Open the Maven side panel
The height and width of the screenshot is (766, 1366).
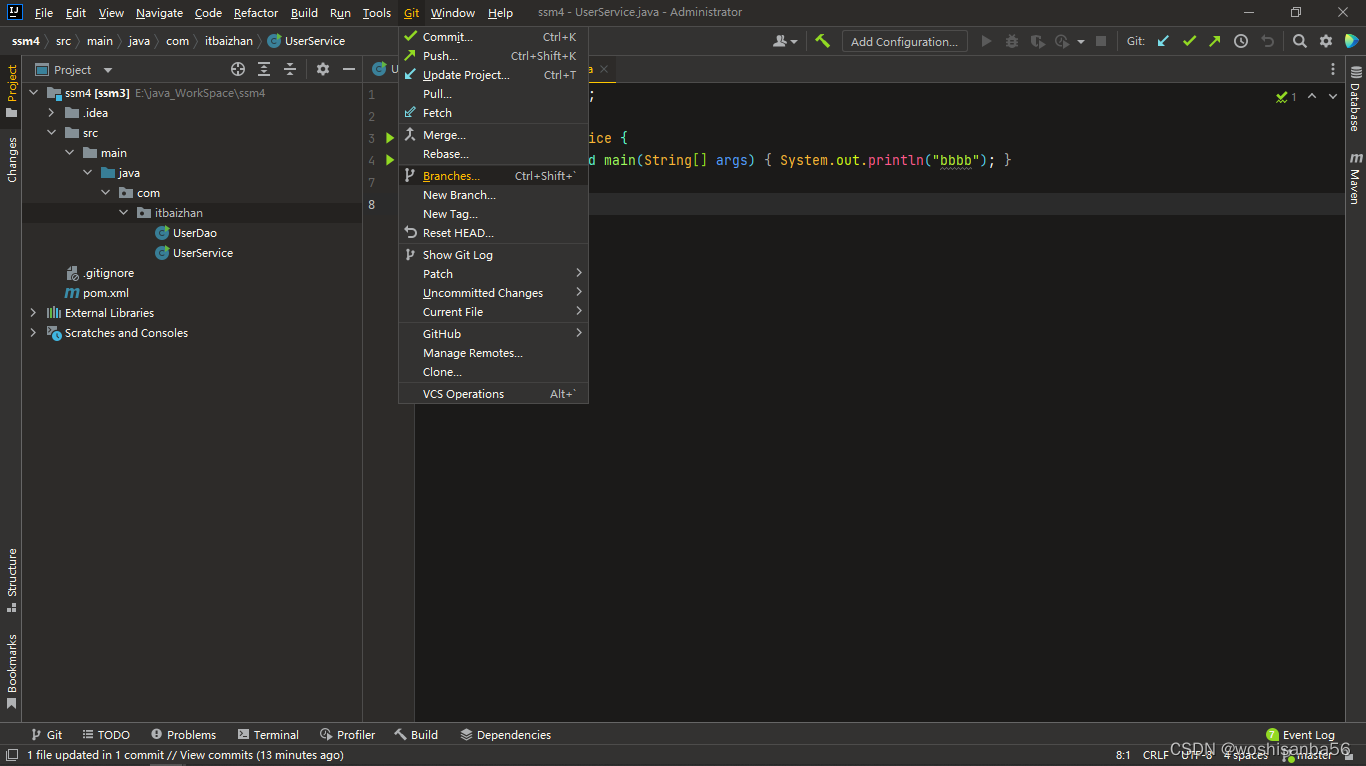pyautogui.click(x=1356, y=178)
